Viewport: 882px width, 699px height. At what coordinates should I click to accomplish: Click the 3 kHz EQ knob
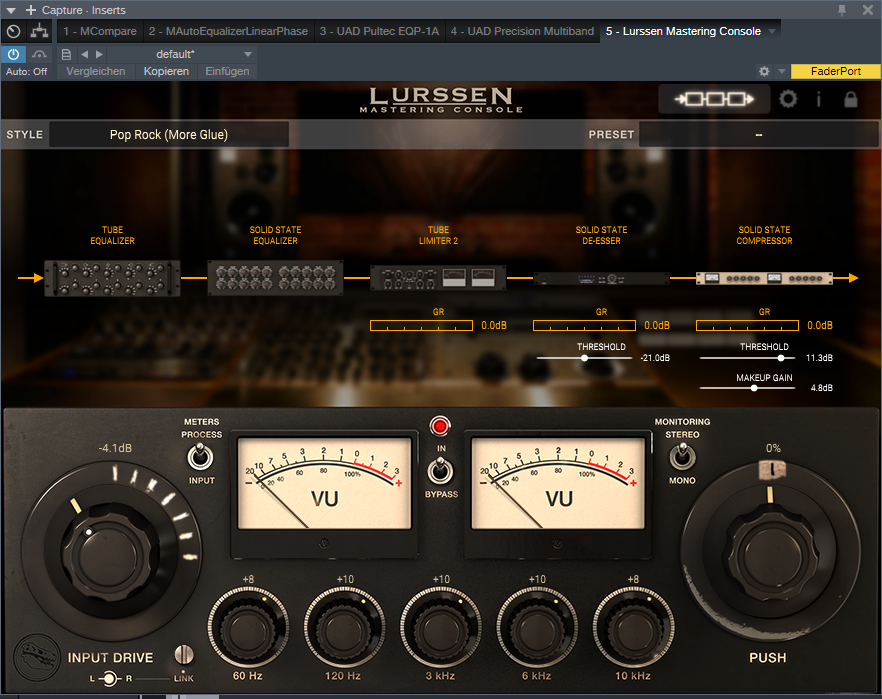tap(440, 628)
